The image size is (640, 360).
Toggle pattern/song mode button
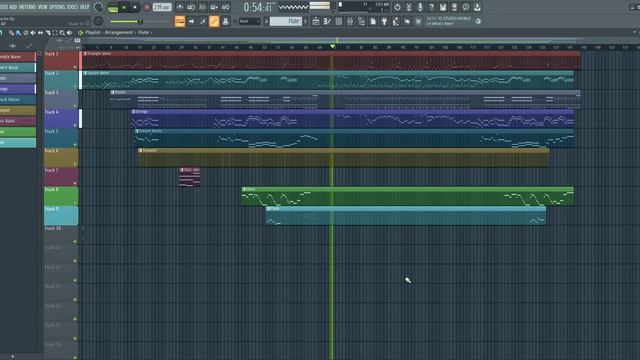click(113, 7)
